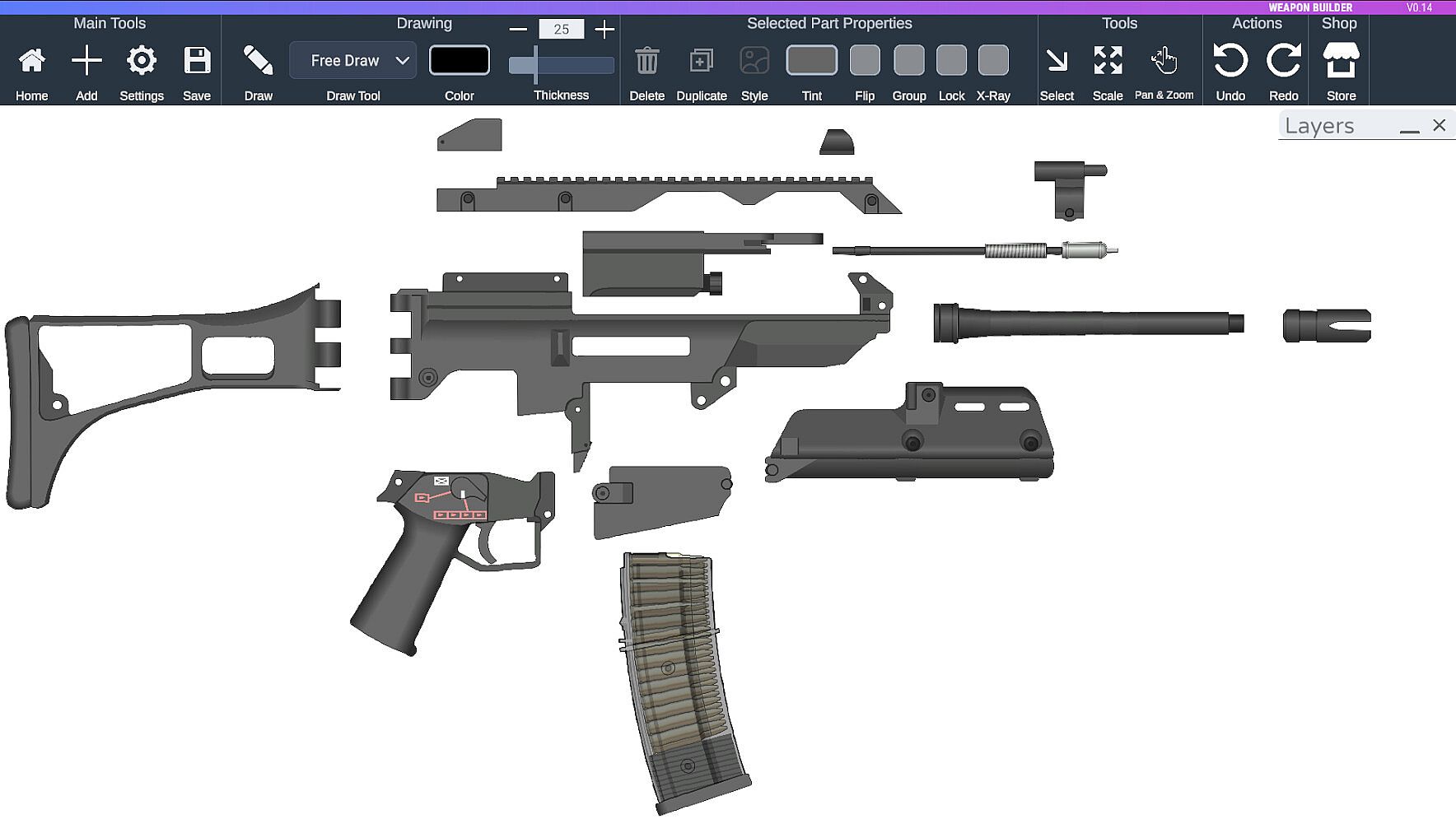This screenshot has width=1456, height=819.
Task: Toggle X-Ray mode
Action: pos(993,60)
